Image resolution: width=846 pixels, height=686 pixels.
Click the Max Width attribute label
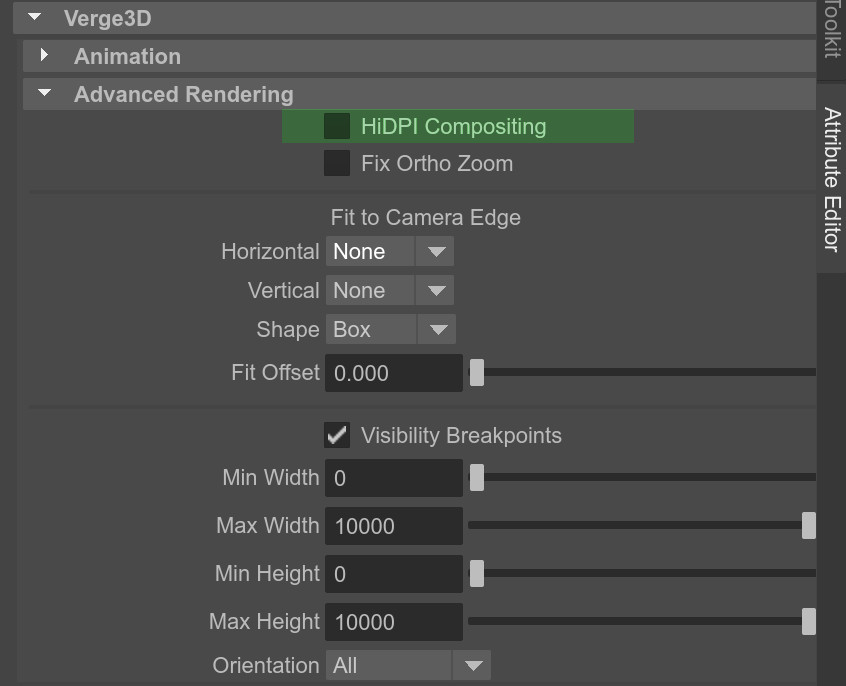268,525
